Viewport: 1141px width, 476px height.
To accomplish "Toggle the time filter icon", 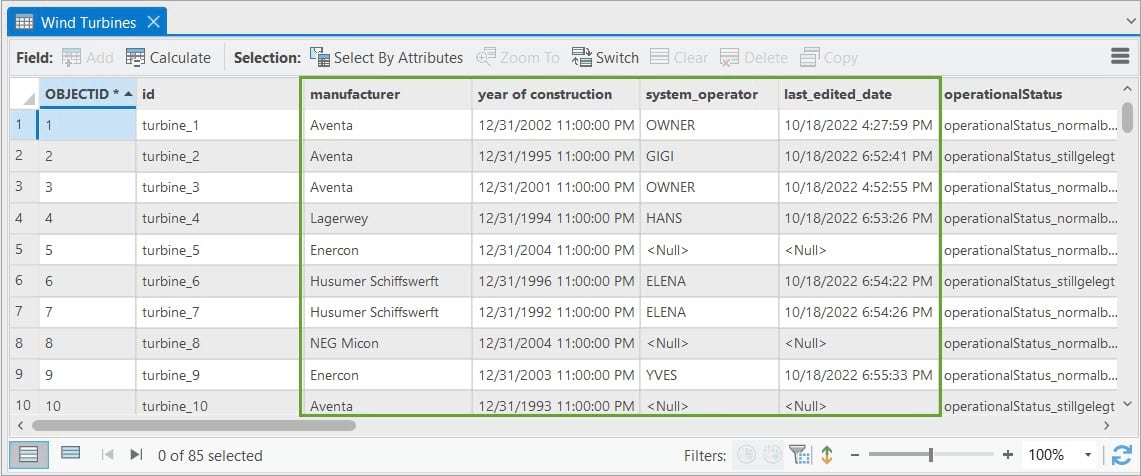I will pyautogui.click(x=747, y=455).
